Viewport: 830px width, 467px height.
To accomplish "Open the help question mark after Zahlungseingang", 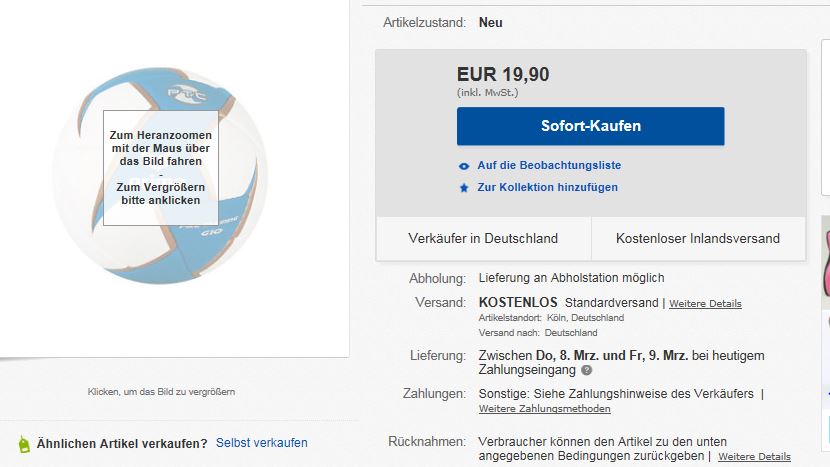I will pos(587,370).
